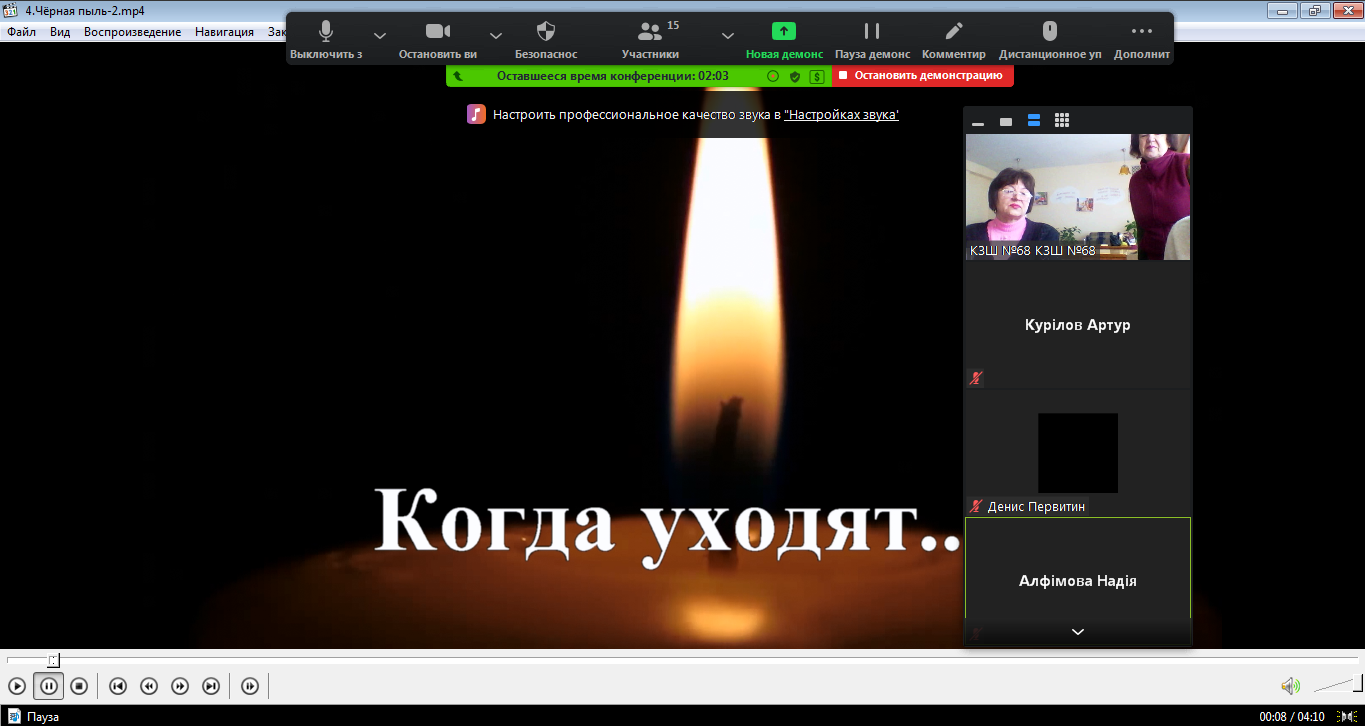The image size is (1365, 726).
Task: Open audio options arrow beside microphone
Action: click(x=380, y=36)
